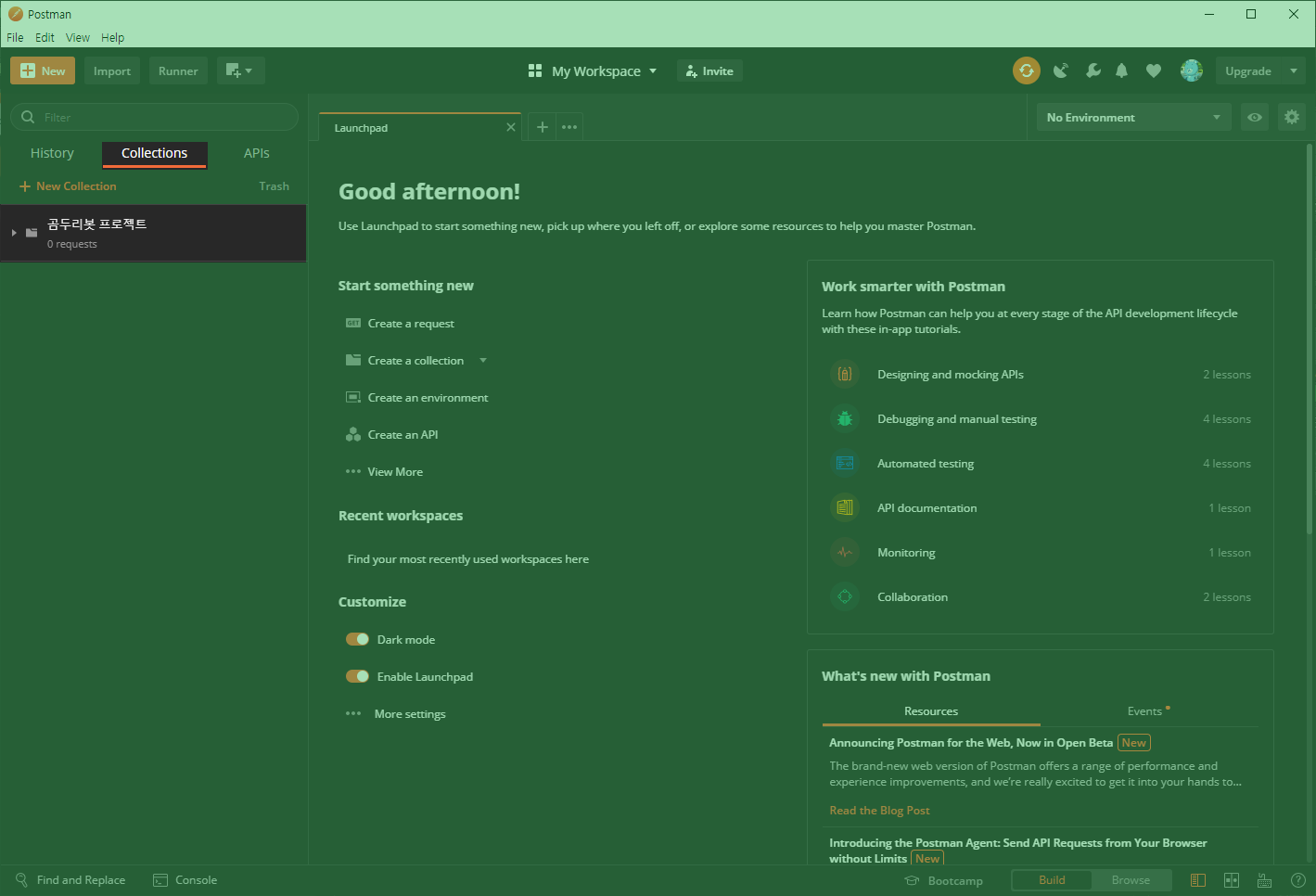Click the Runner button
1316x896 pixels.
click(178, 70)
